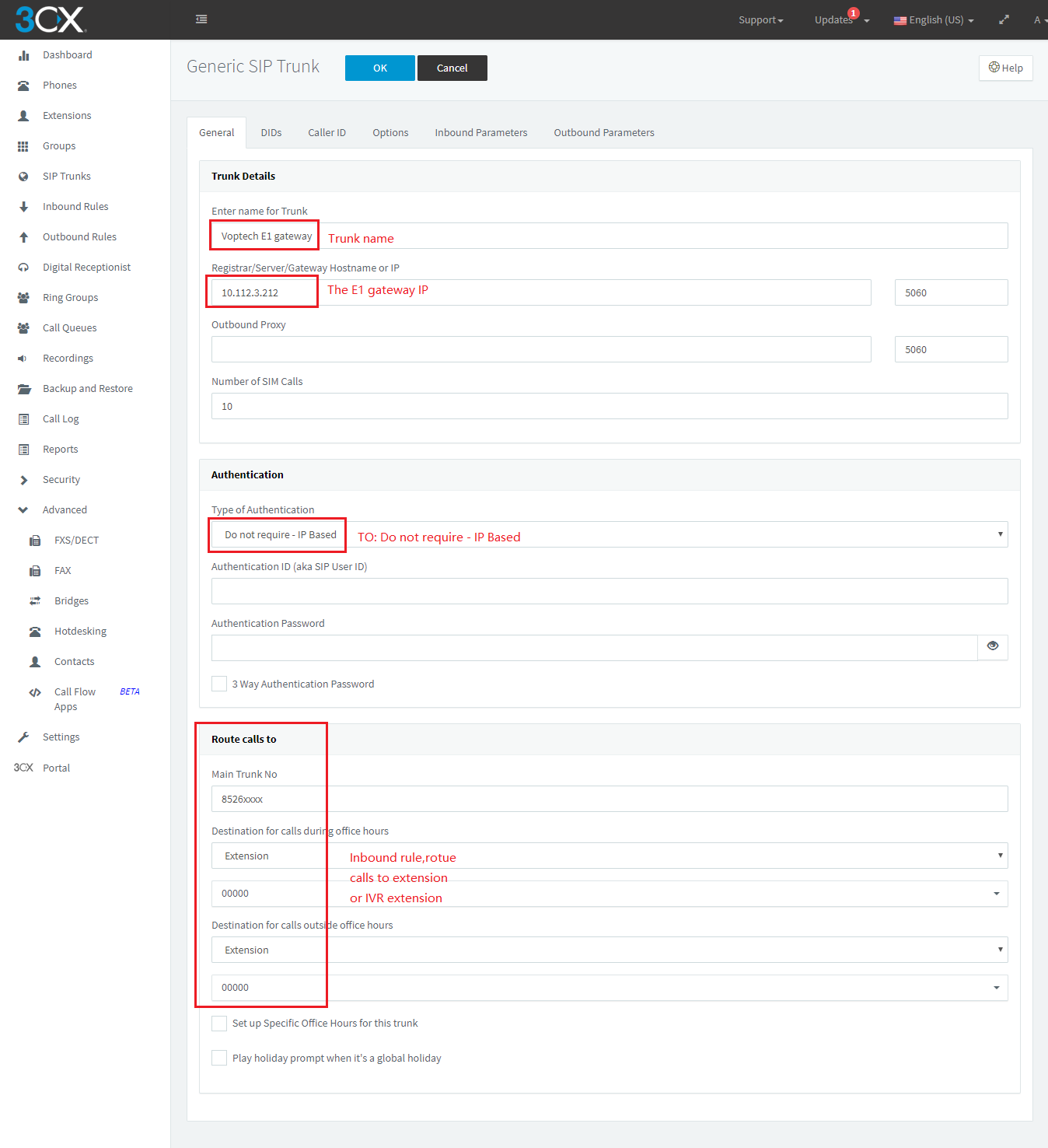The width and height of the screenshot is (1048, 1148).
Task: Click the 3CX logo
Action: point(50,19)
